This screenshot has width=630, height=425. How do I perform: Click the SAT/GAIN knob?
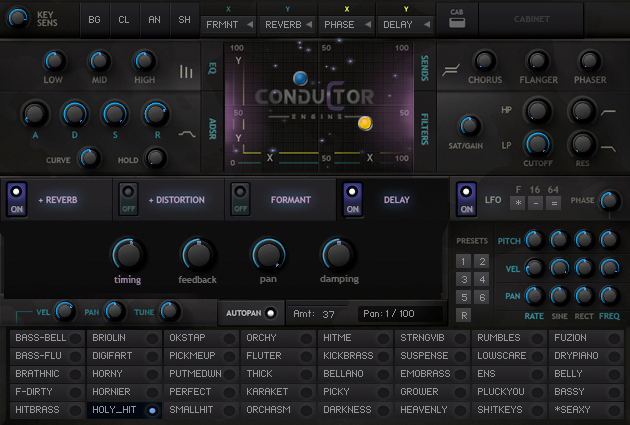tap(469, 126)
